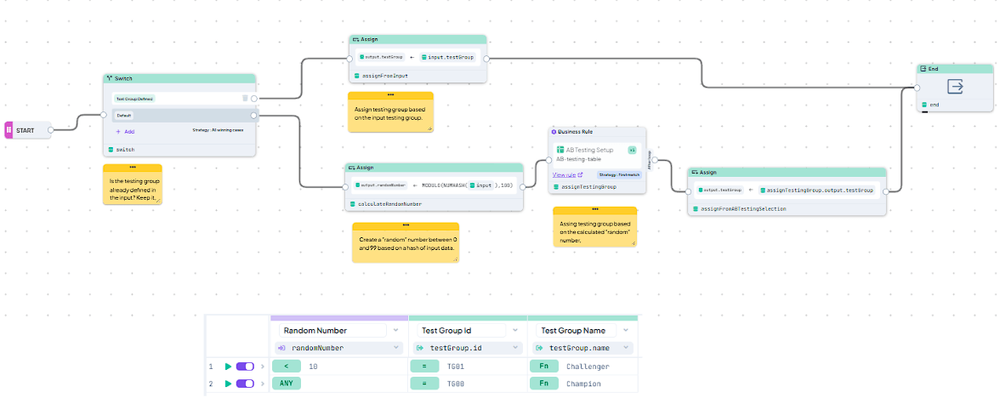
Task: Open the Random Number column title dropdown
Action: pos(396,330)
